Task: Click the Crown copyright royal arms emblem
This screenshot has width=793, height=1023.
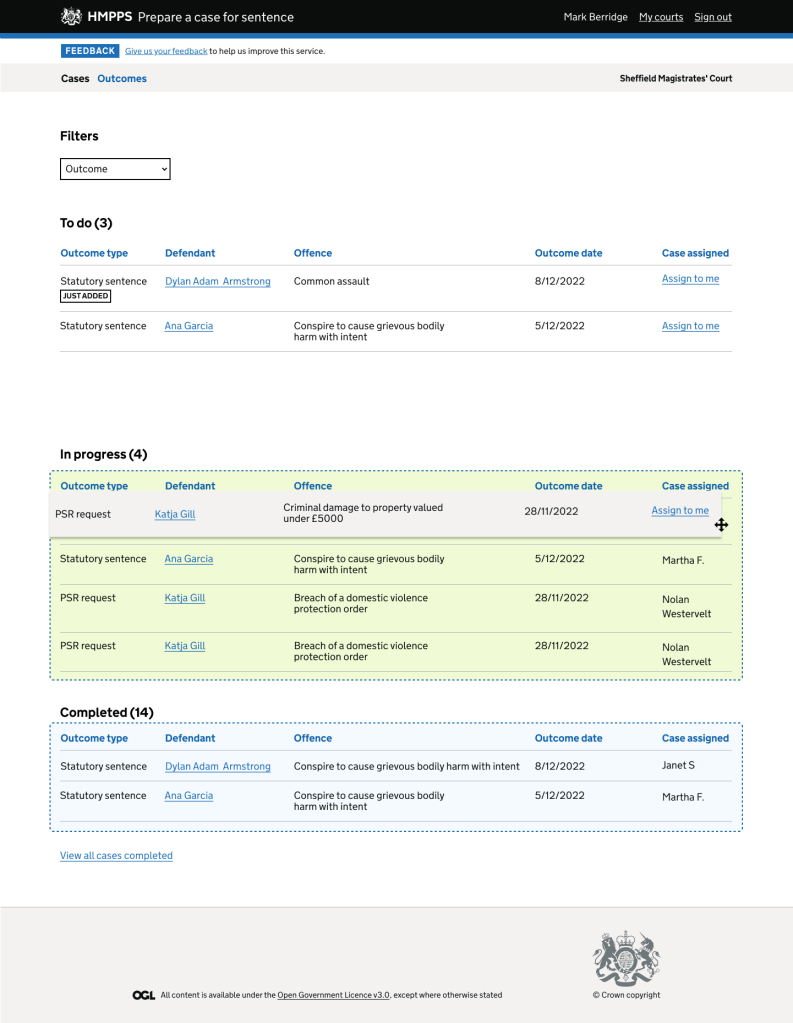Action: click(626, 958)
